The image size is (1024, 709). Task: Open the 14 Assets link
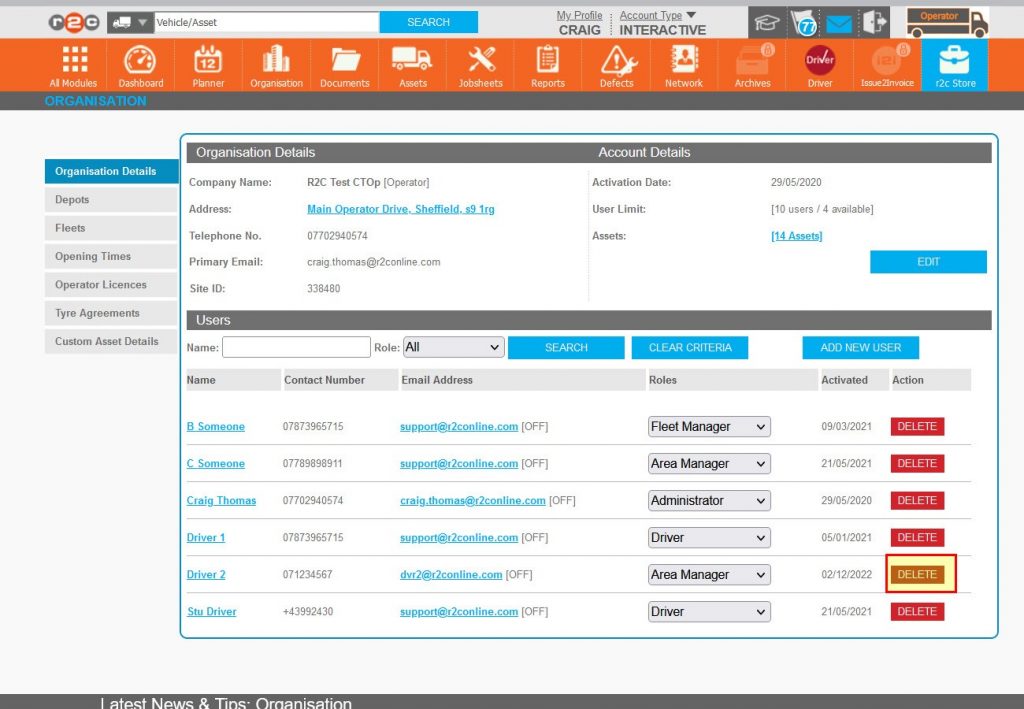795,235
